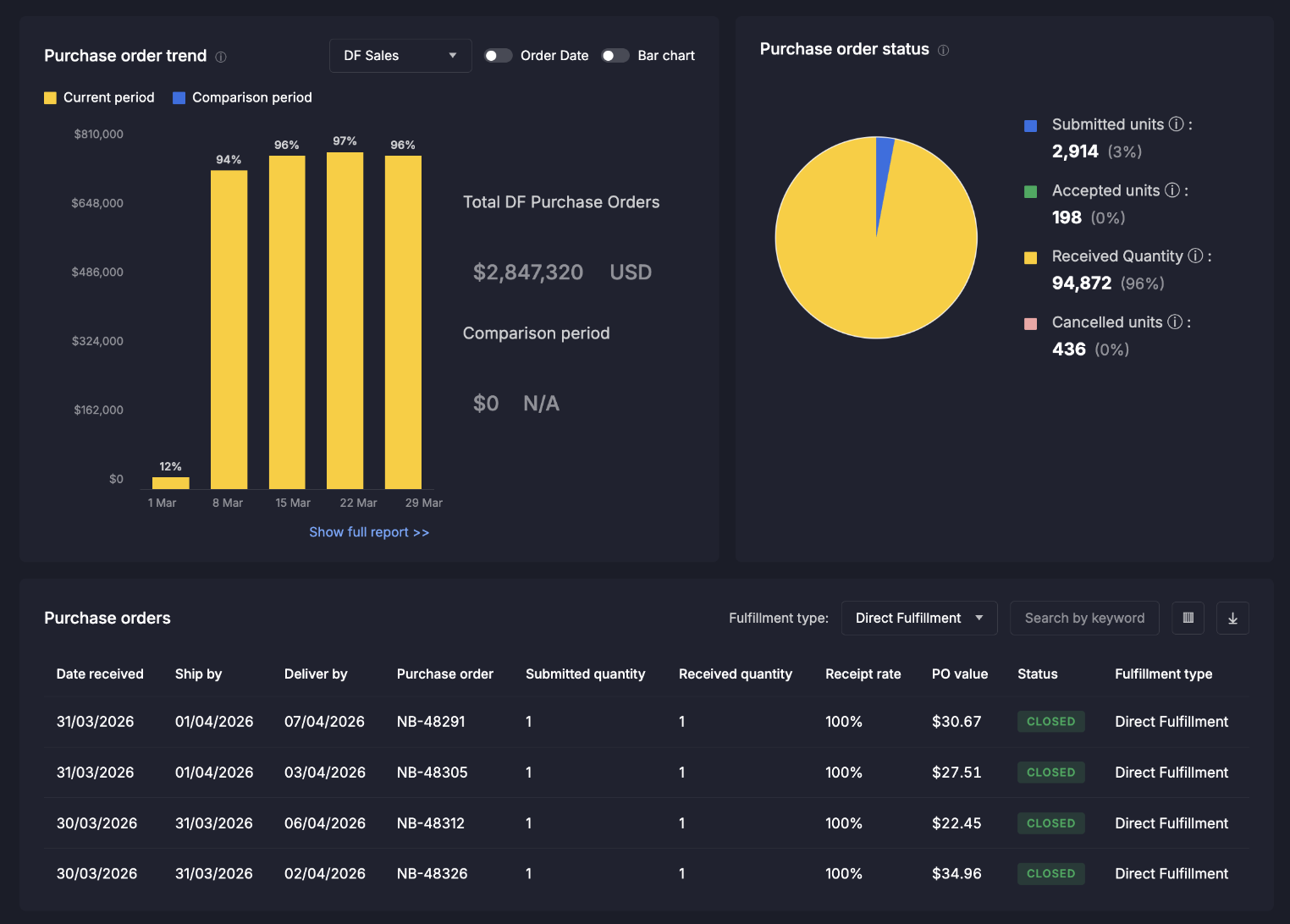1290x924 pixels.
Task: Click PO value $34.96
Action: [956, 874]
